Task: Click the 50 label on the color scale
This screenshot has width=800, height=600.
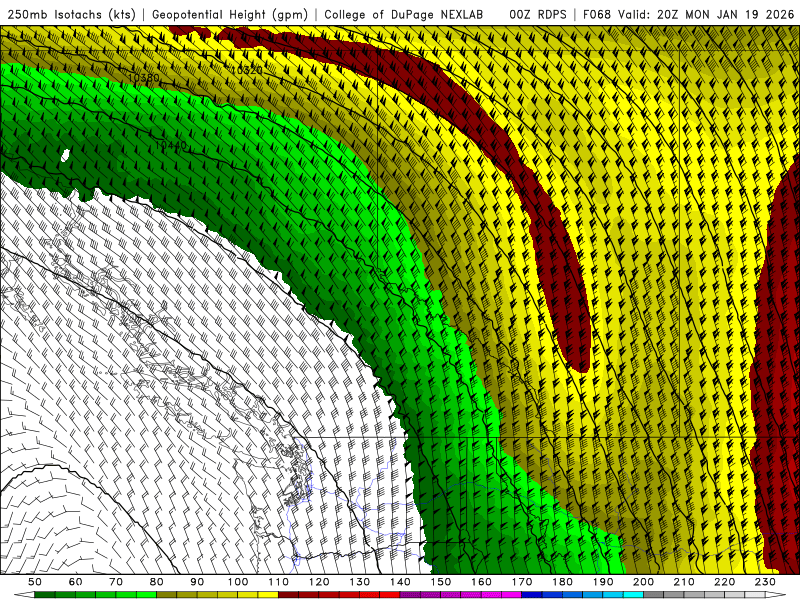Action: [35, 582]
